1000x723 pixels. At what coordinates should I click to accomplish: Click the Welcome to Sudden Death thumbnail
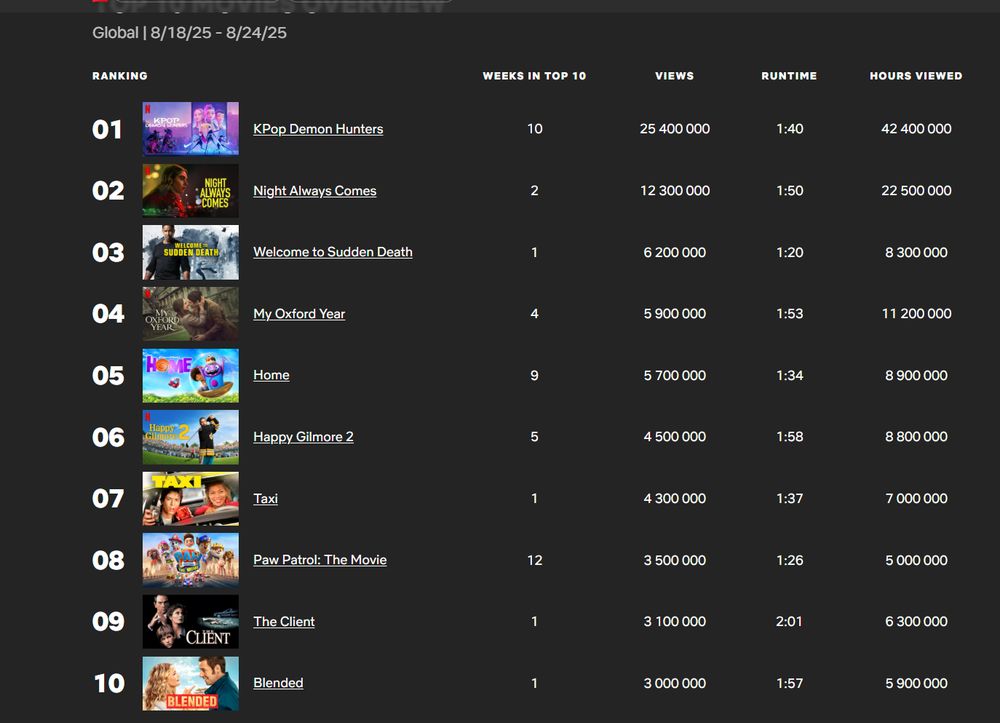point(191,252)
